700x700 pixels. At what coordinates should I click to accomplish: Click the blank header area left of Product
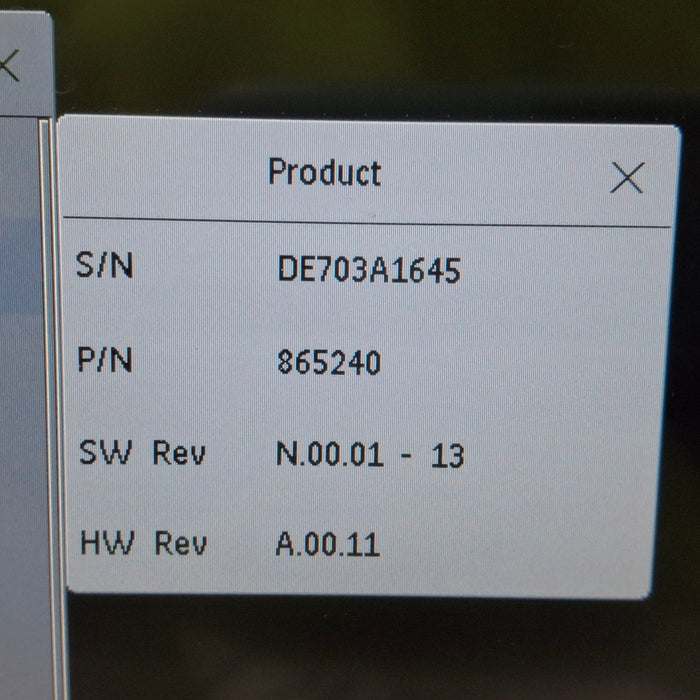coord(160,175)
